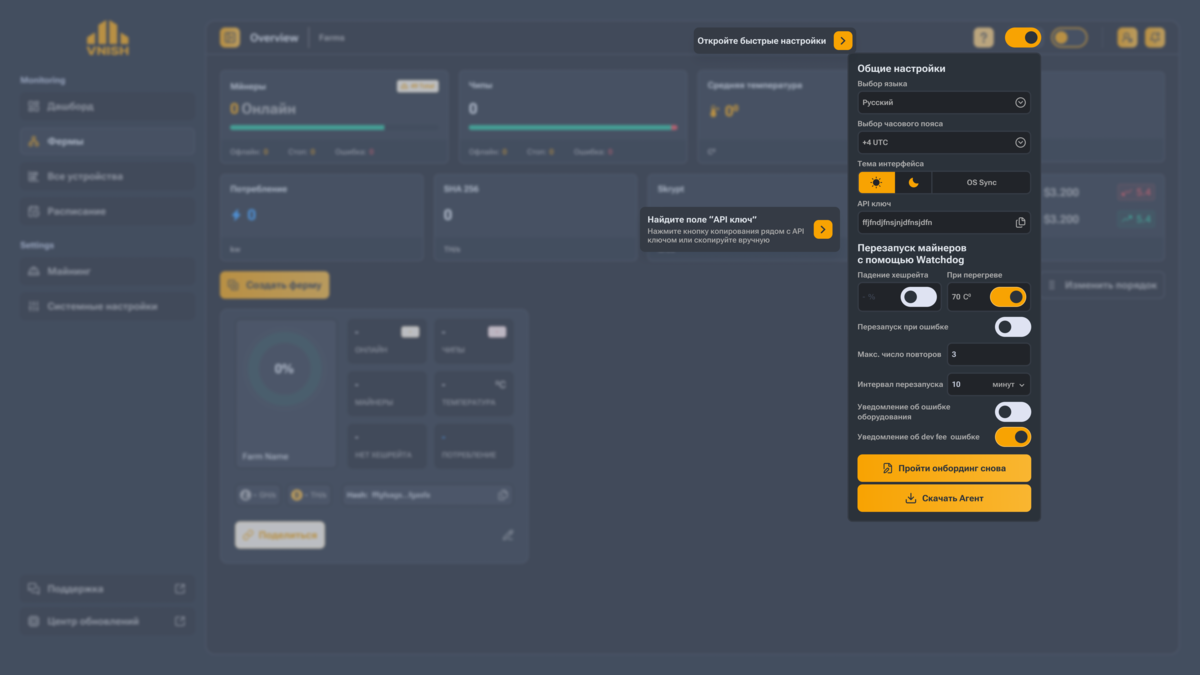Turn off "Уведомление об dev fee ошибке"
Screen dimensions: 1200x675
tap(1013, 437)
